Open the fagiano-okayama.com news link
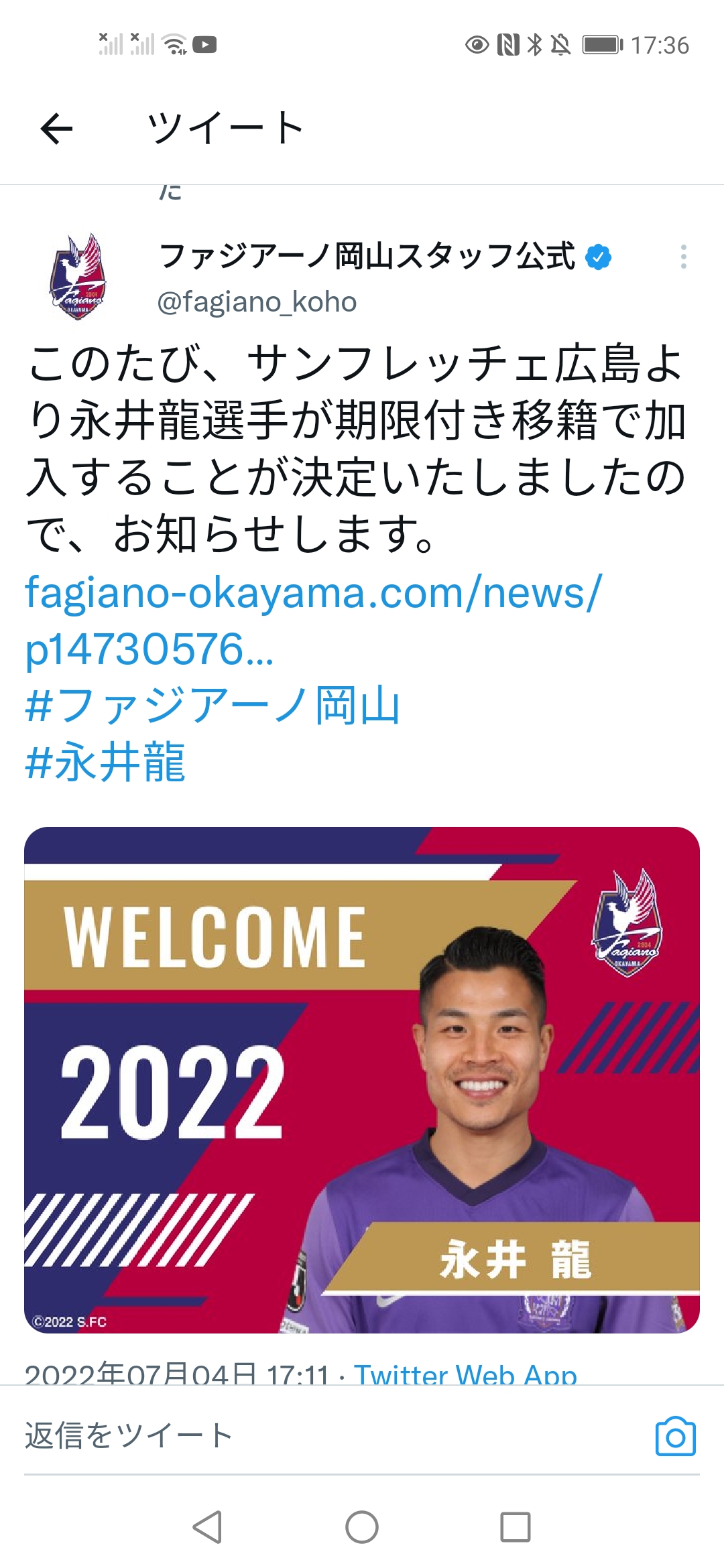The height and width of the screenshot is (1568, 724). [314, 621]
